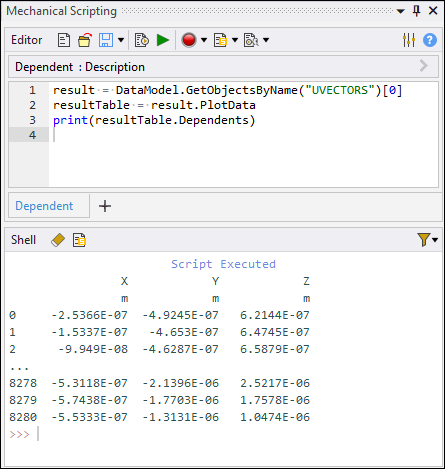The width and height of the screenshot is (445, 469).
Task: Click line 4 in the script editor
Action: pyautogui.click(x=243, y=135)
